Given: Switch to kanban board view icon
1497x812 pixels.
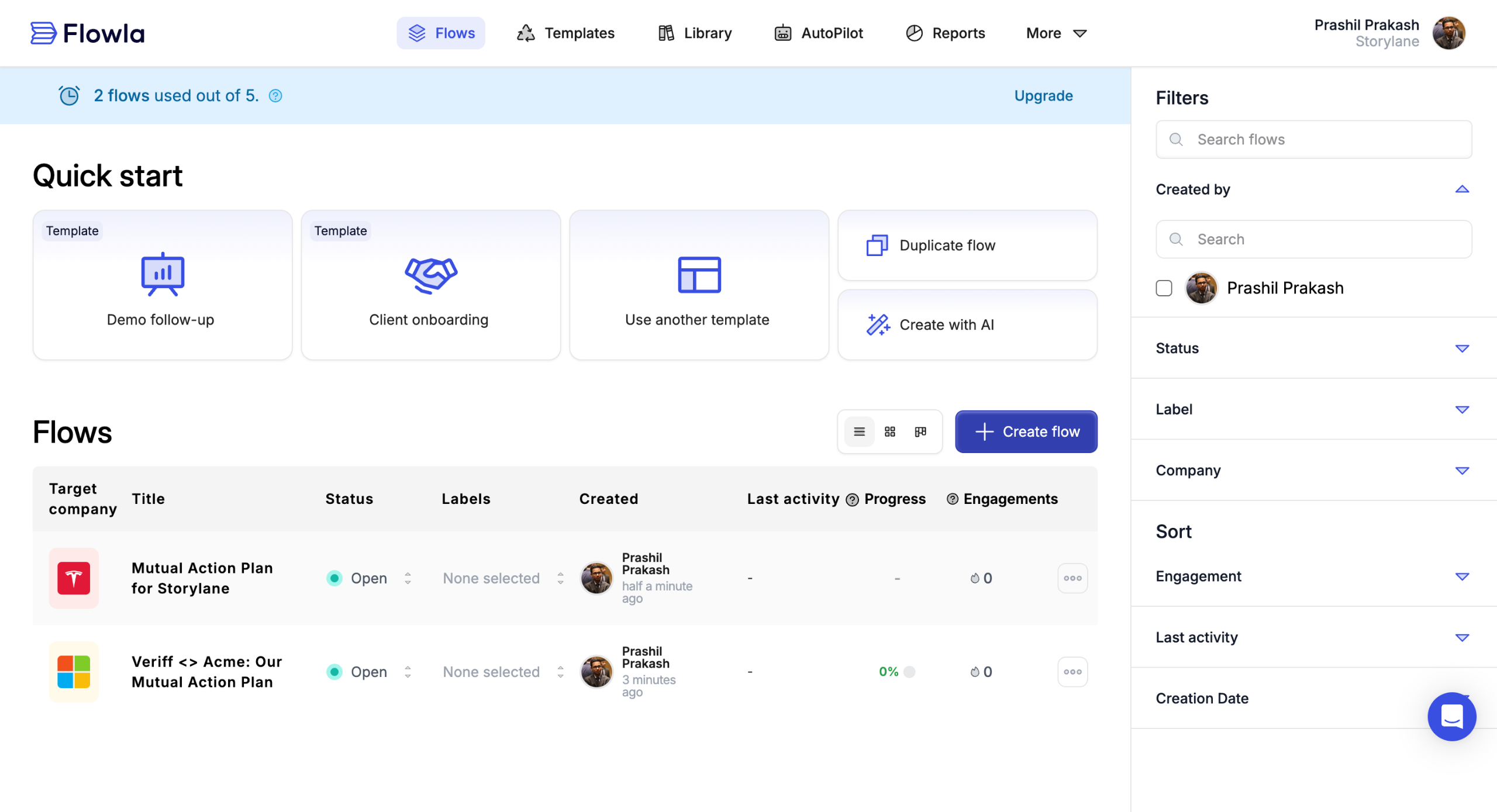Looking at the screenshot, I should [920, 431].
